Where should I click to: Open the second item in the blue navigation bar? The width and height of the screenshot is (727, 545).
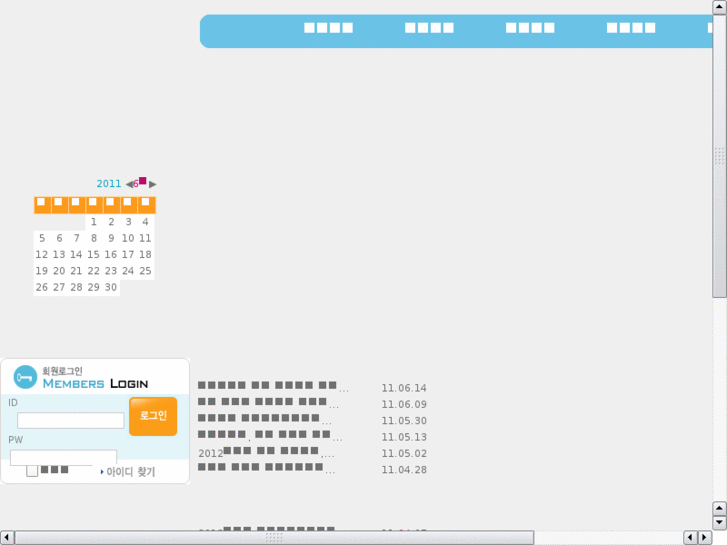coord(429,28)
